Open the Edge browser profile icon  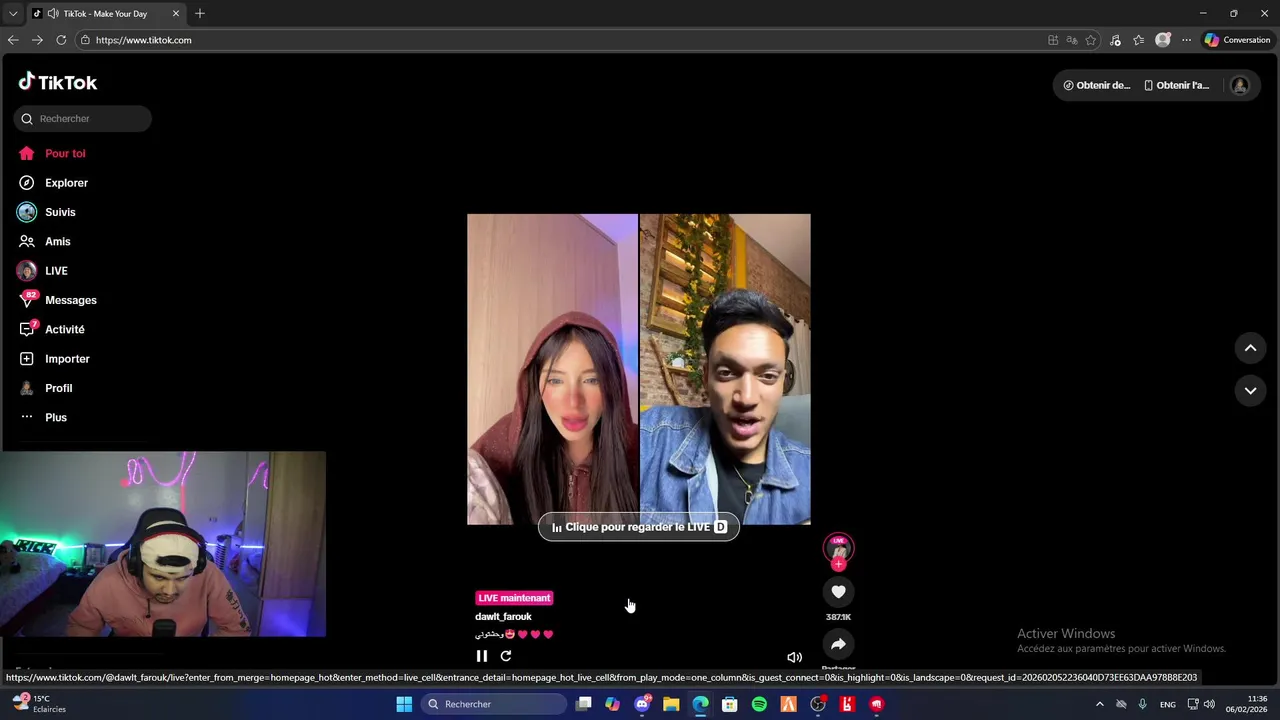click(x=1162, y=40)
